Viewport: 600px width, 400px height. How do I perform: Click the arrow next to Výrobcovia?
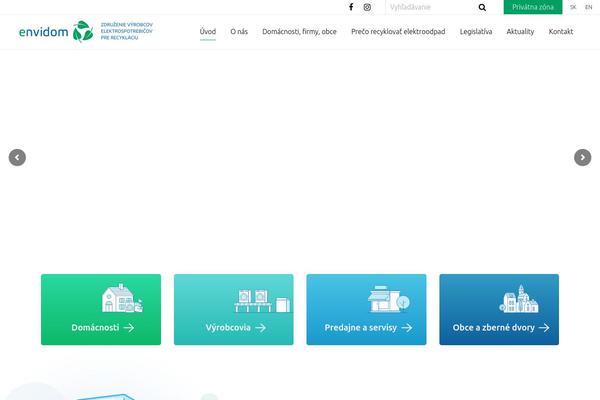pos(261,328)
